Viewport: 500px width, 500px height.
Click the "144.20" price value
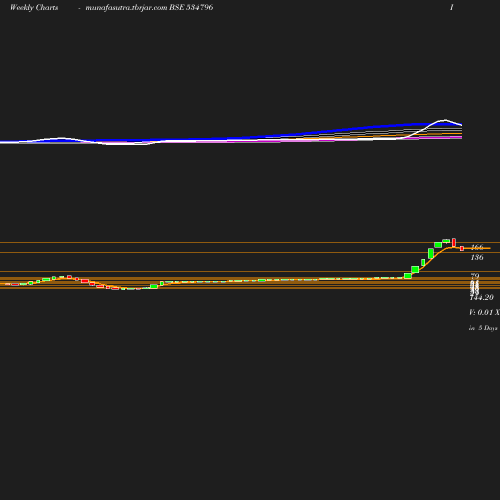click(x=482, y=297)
